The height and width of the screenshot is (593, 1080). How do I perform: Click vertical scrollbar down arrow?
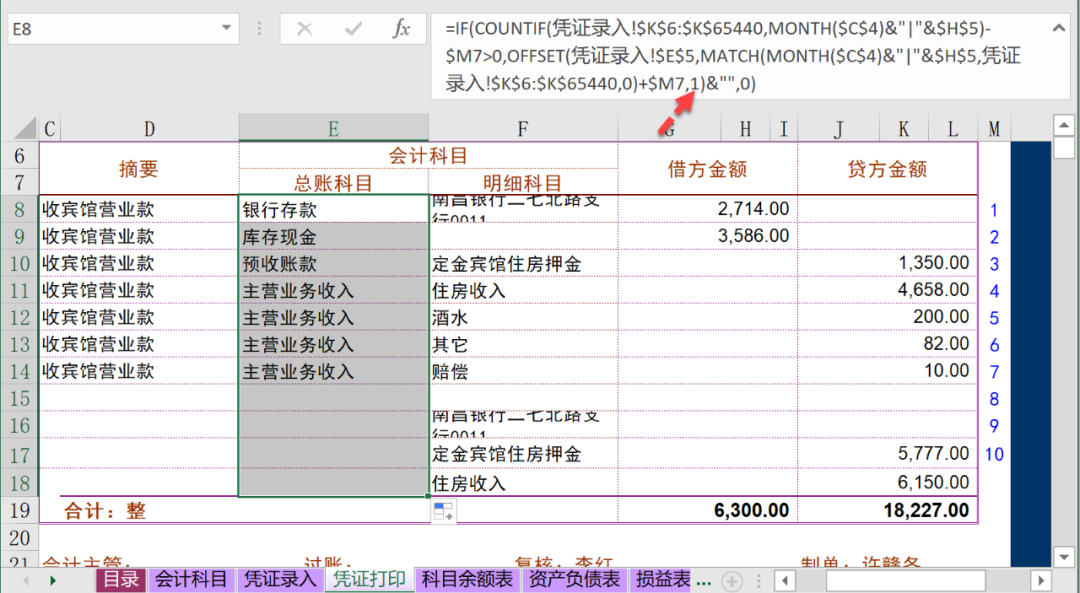pos(1064,556)
